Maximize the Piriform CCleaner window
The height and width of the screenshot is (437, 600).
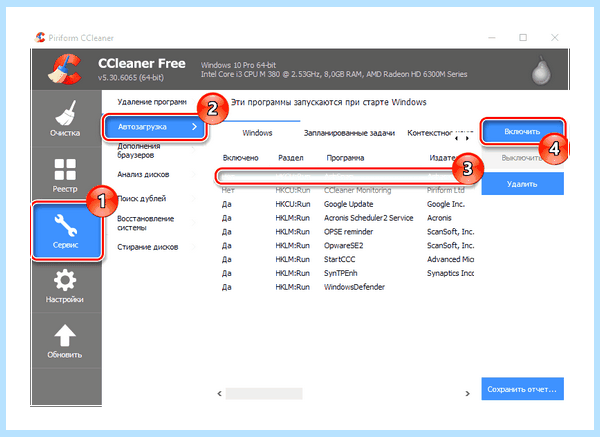[523, 37]
